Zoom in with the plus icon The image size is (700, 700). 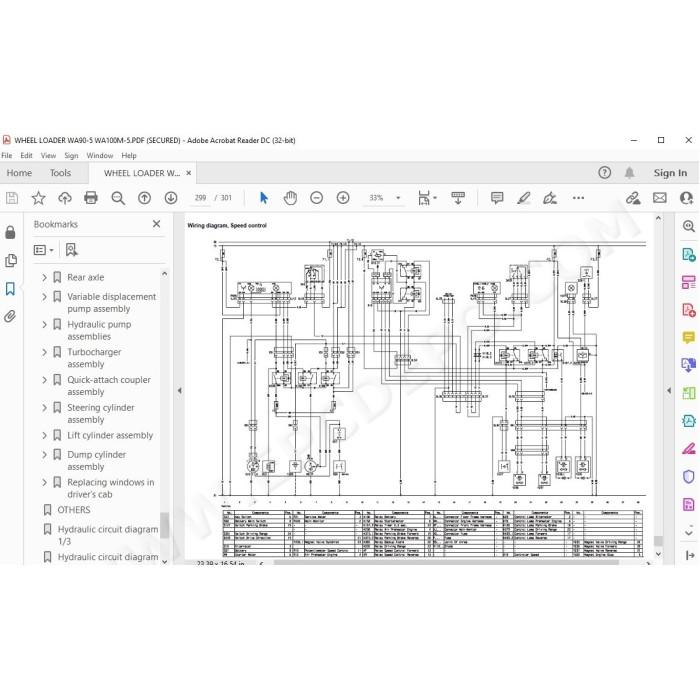(343, 198)
